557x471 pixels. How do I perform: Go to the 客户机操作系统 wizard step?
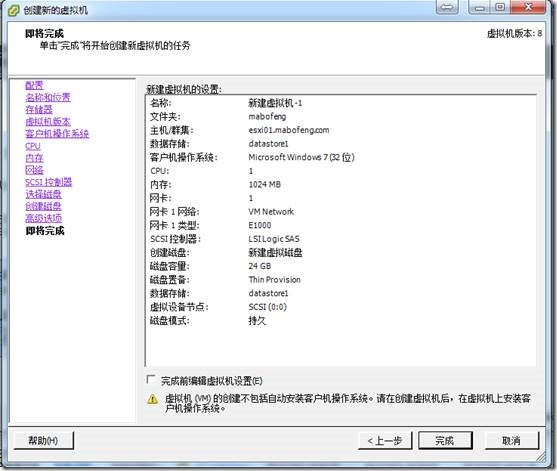pyautogui.click(x=57, y=134)
